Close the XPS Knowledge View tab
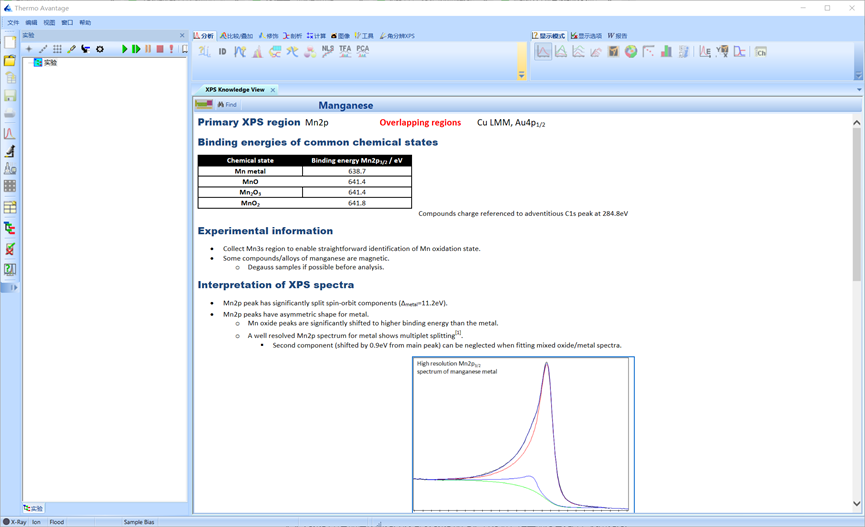The image size is (865, 527). [x=273, y=90]
